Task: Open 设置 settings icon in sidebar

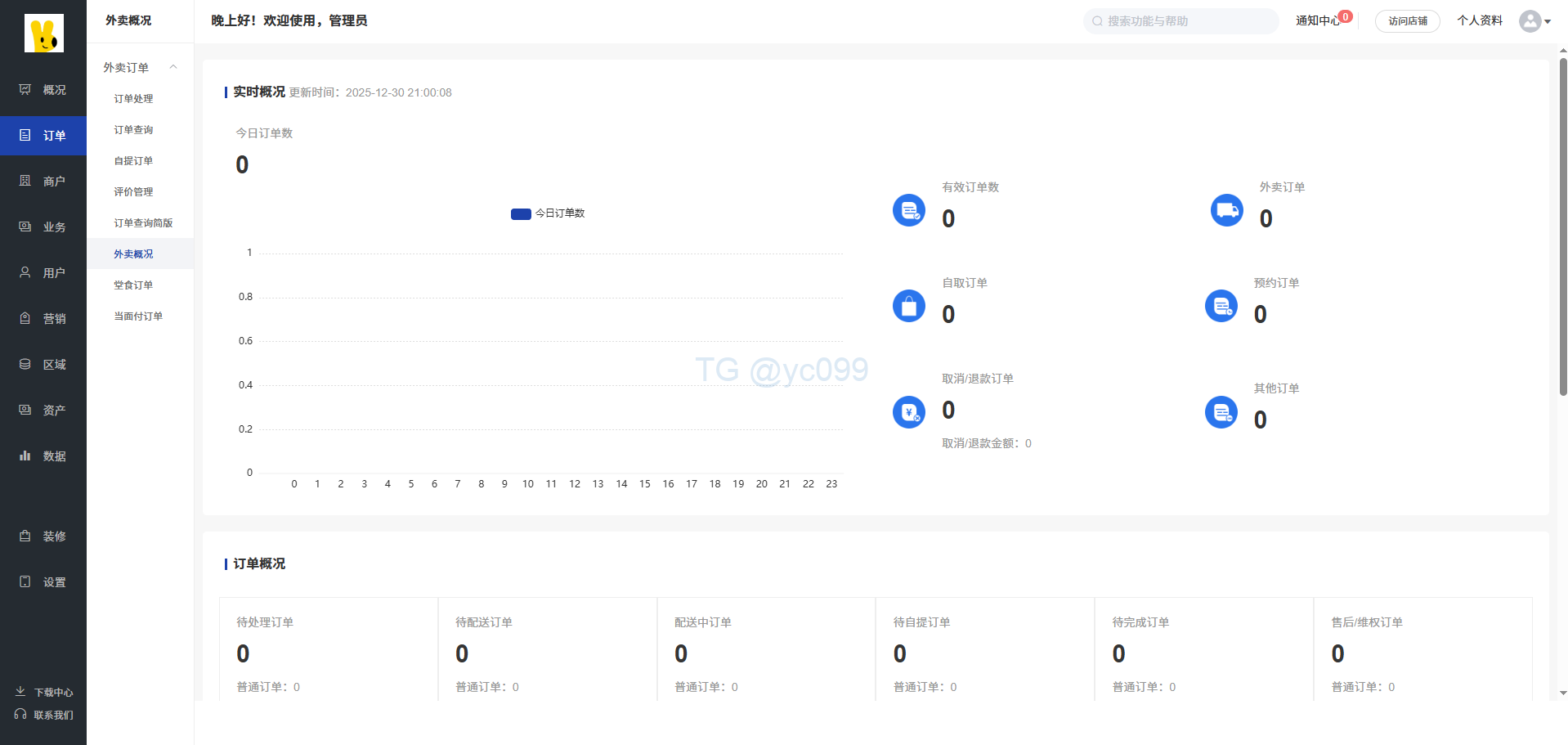Action: coord(25,581)
